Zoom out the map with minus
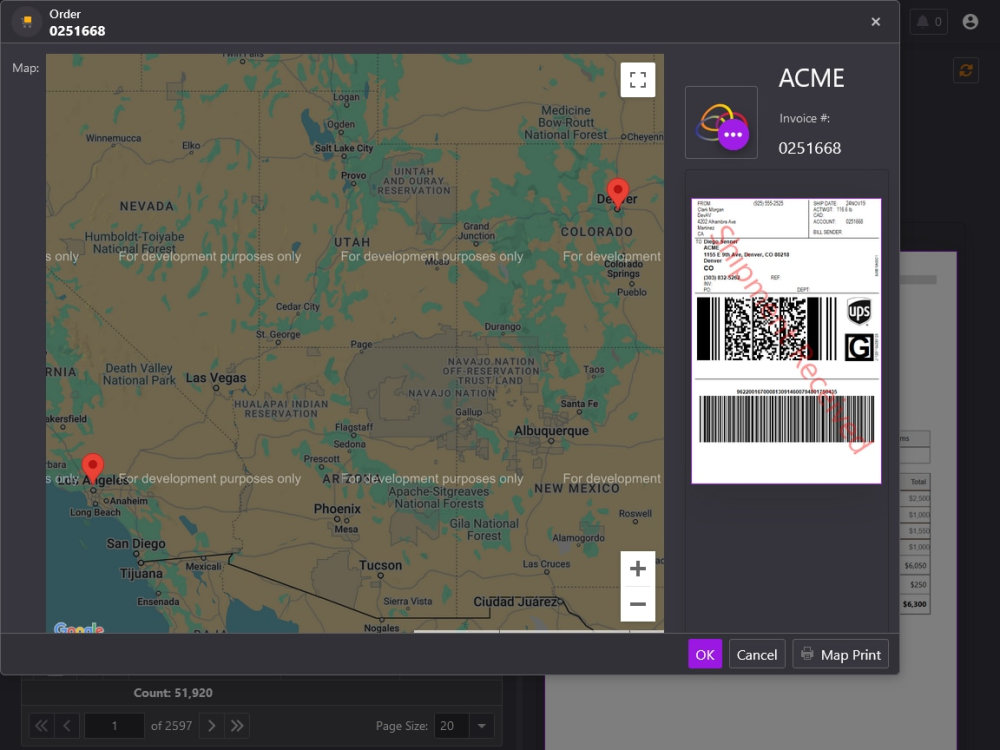This screenshot has height=750, width=1000. coord(638,604)
